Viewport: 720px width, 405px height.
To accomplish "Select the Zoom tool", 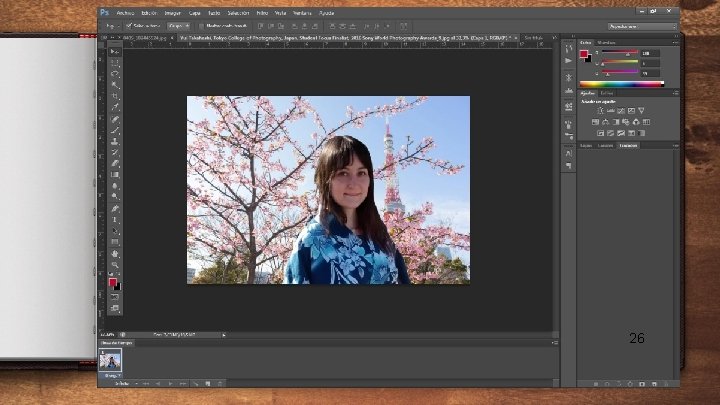I will [x=114, y=265].
